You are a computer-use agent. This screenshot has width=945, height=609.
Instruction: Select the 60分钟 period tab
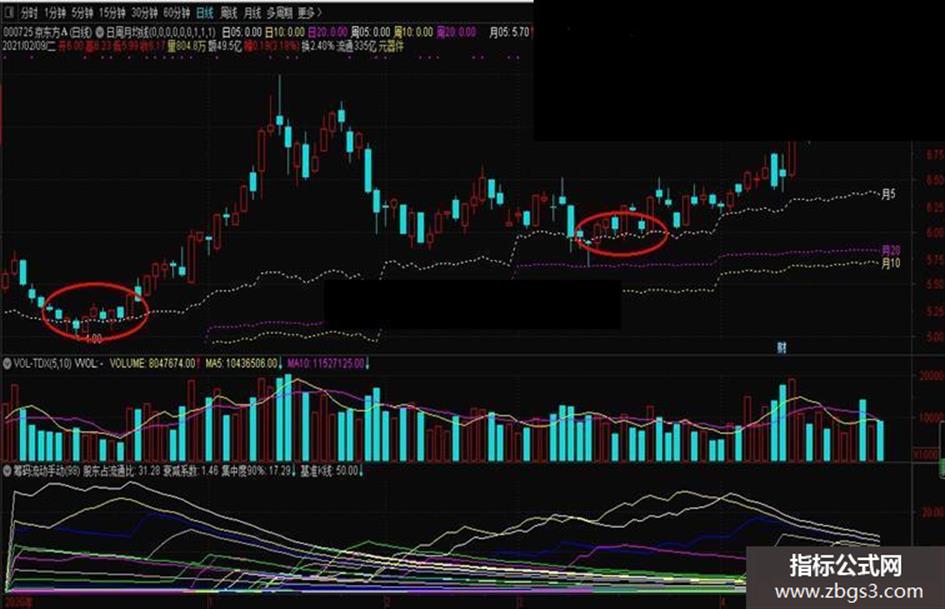coord(177,12)
